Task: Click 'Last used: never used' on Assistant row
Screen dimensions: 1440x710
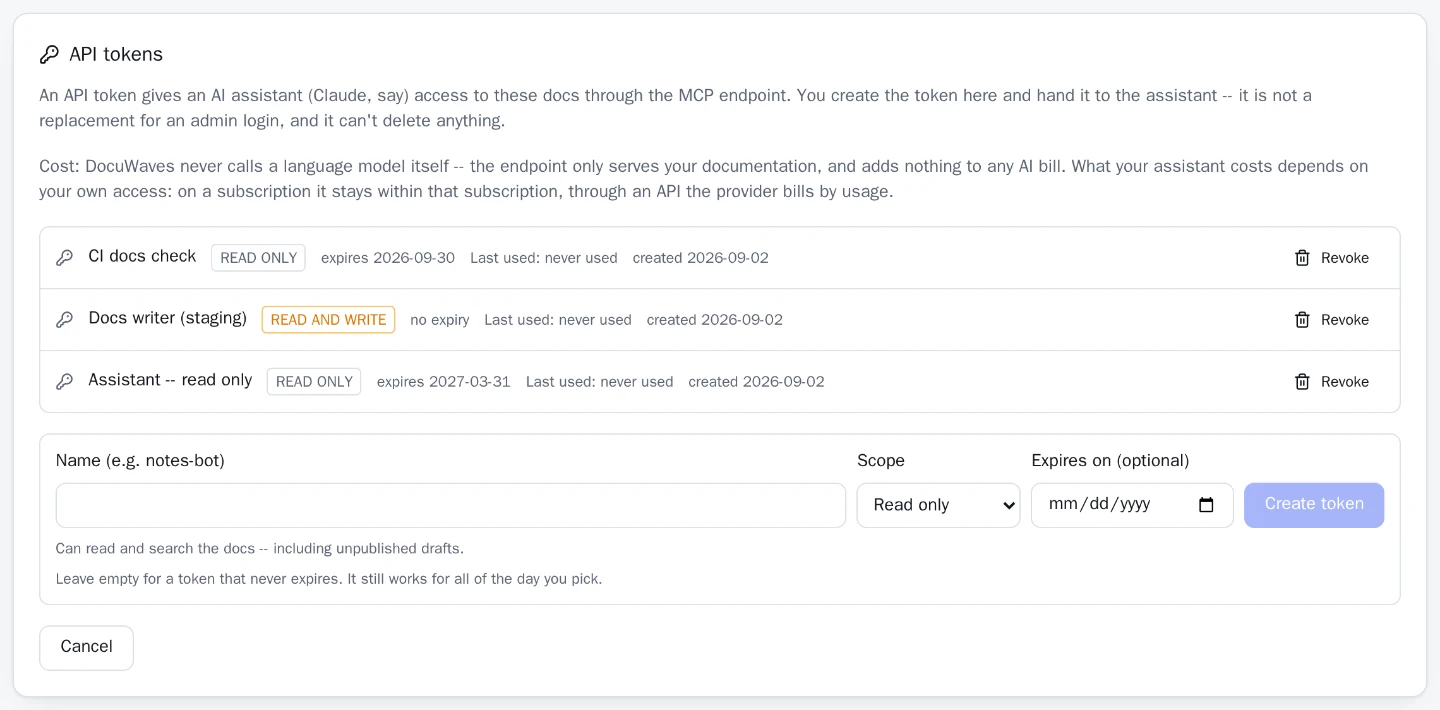Action: pyautogui.click(x=600, y=382)
